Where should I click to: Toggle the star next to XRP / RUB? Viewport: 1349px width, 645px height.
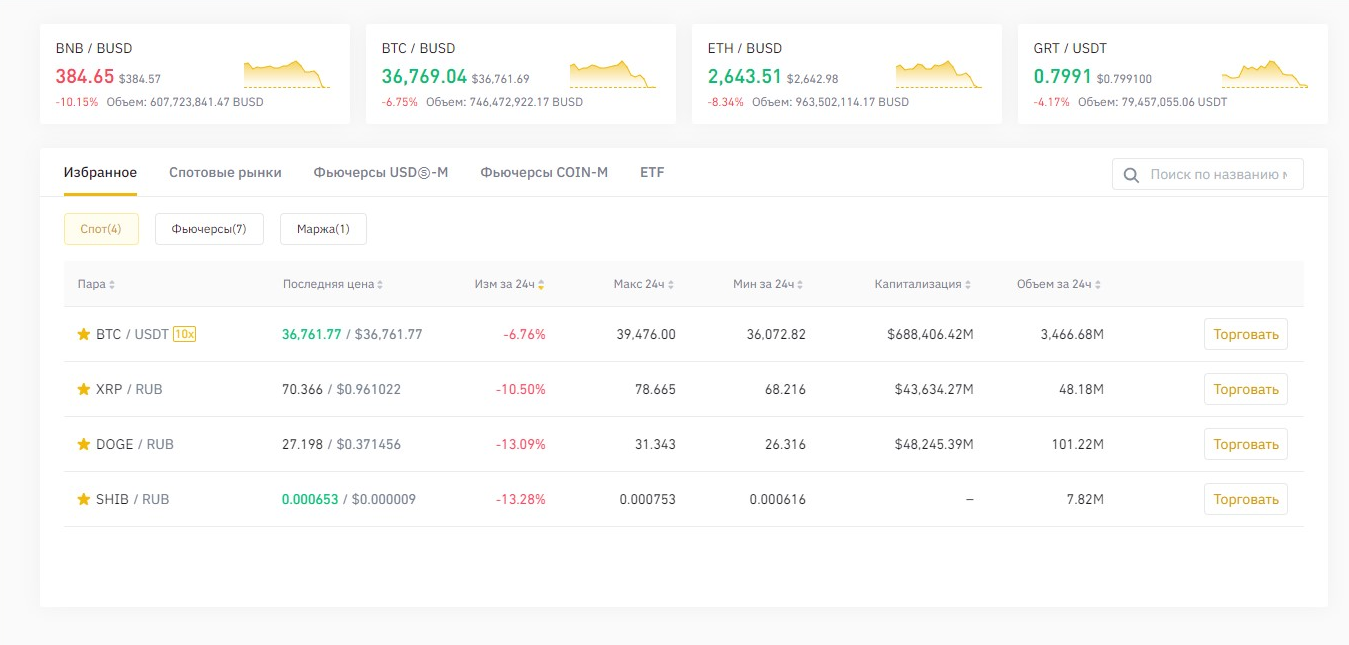84,389
